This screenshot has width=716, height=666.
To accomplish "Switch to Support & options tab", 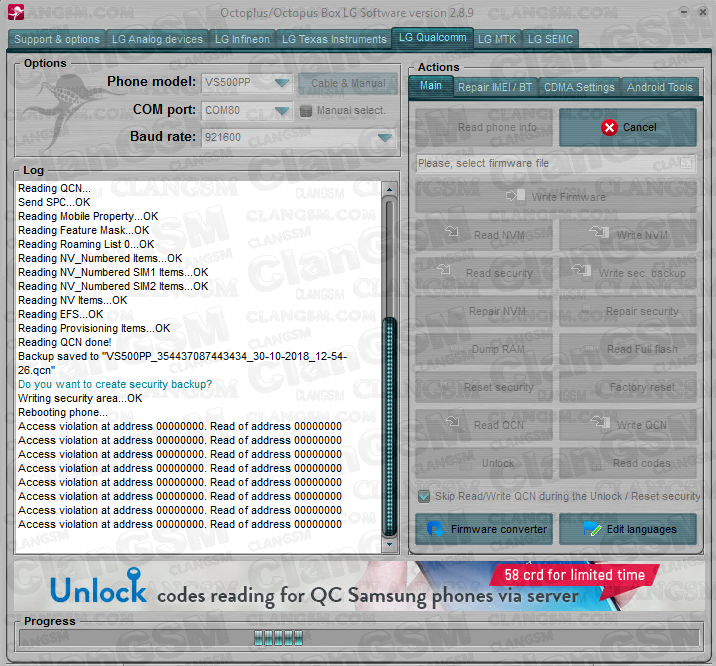I will [x=57, y=39].
